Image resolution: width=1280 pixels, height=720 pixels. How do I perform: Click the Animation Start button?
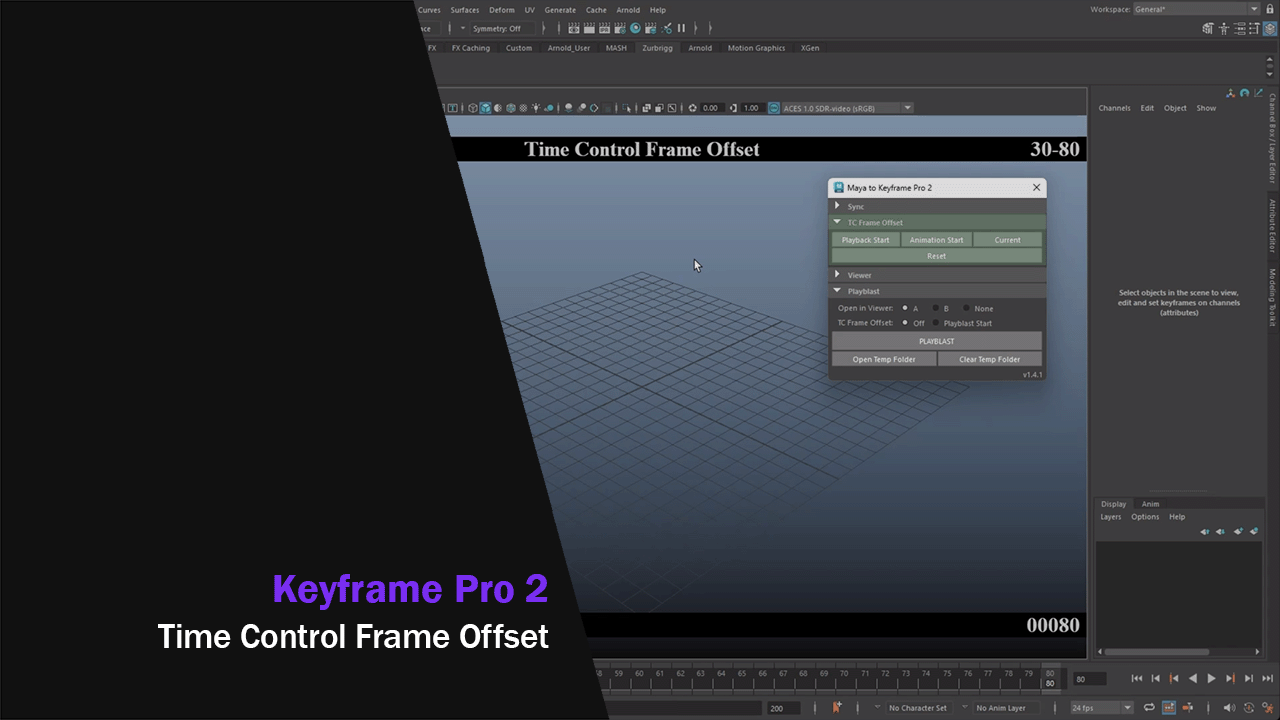(936, 240)
